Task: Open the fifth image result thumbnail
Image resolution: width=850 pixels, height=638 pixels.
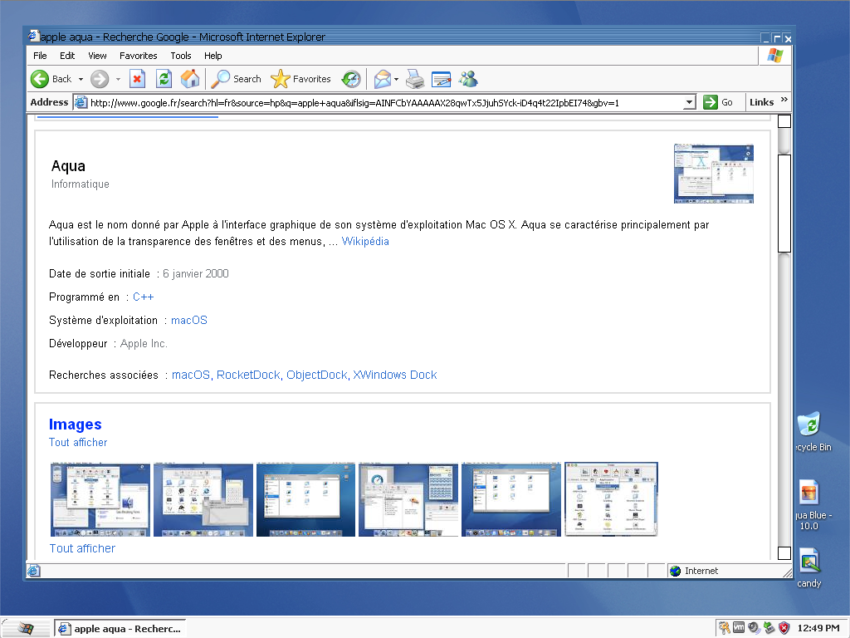Action: pyautogui.click(x=511, y=499)
